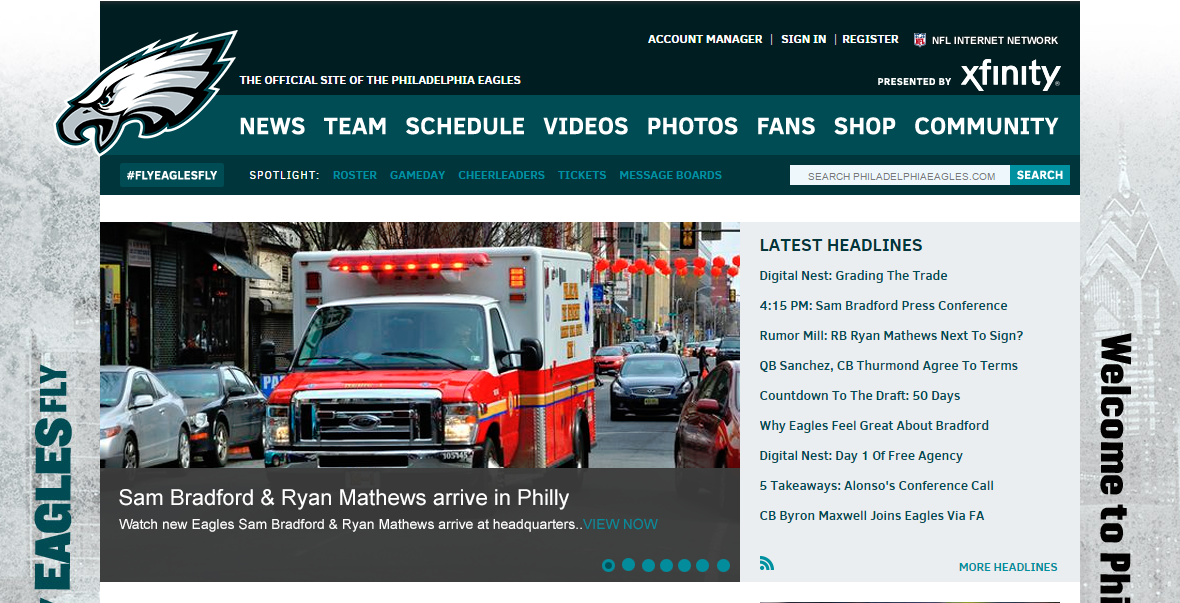This screenshot has width=1180, height=603.
Task: Click the SEARCH button
Action: [x=1040, y=175]
